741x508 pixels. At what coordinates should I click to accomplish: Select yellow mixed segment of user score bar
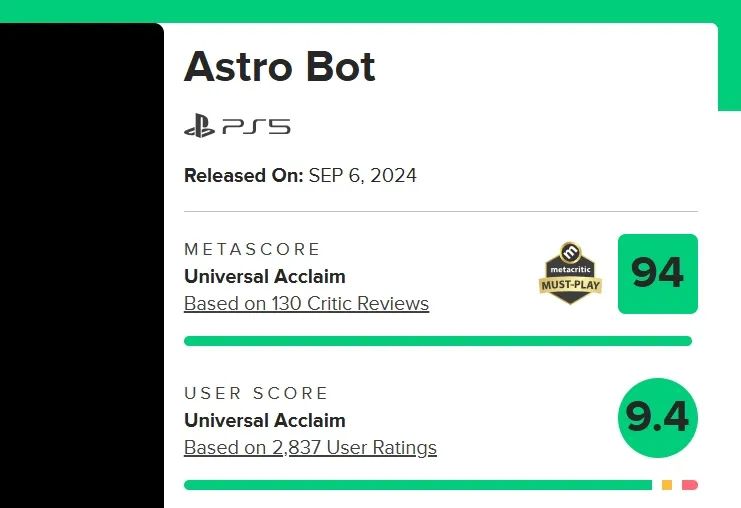click(667, 485)
